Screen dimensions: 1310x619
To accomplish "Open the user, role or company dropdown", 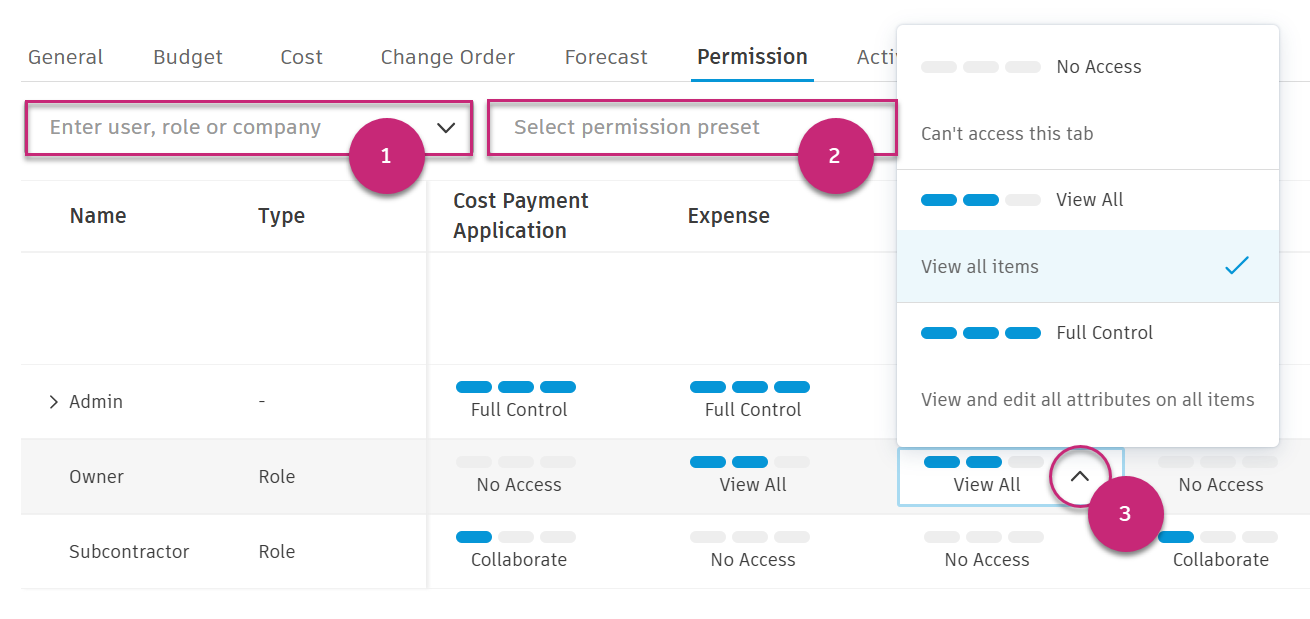I will coord(446,128).
